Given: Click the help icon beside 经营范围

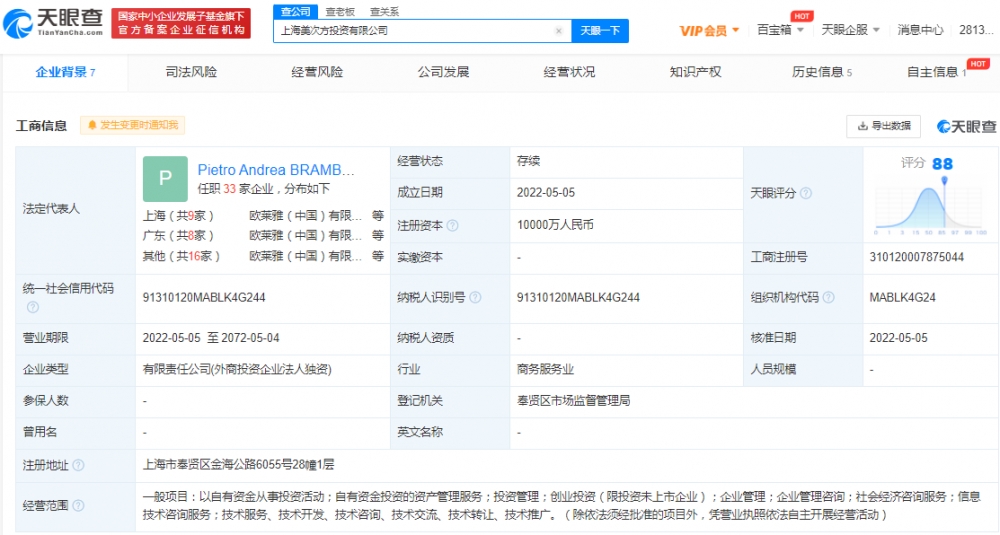Looking at the screenshot, I should pyautogui.click(x=79, y=506).
